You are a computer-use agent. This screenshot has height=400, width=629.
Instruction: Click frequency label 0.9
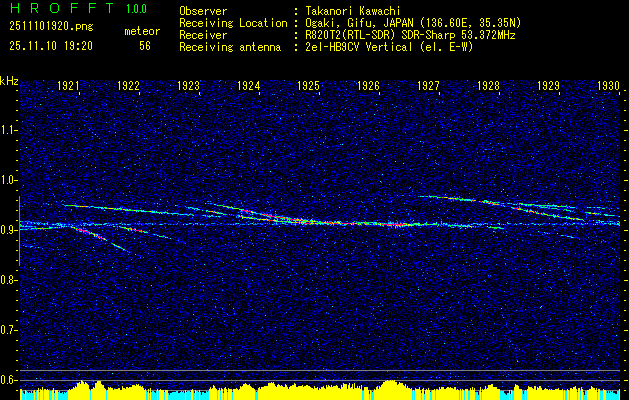click(x=8, y=230)
